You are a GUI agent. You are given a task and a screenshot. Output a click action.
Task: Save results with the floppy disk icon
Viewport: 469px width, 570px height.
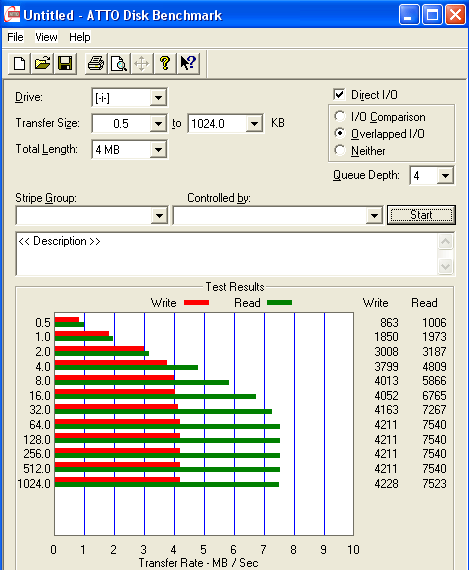65,64
